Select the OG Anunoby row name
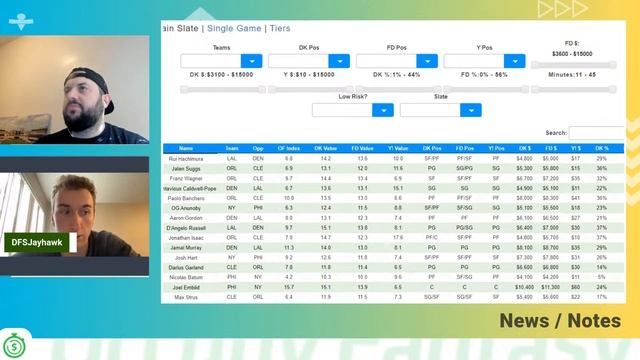Screen dimensions: 640x360 coord(186,208)
